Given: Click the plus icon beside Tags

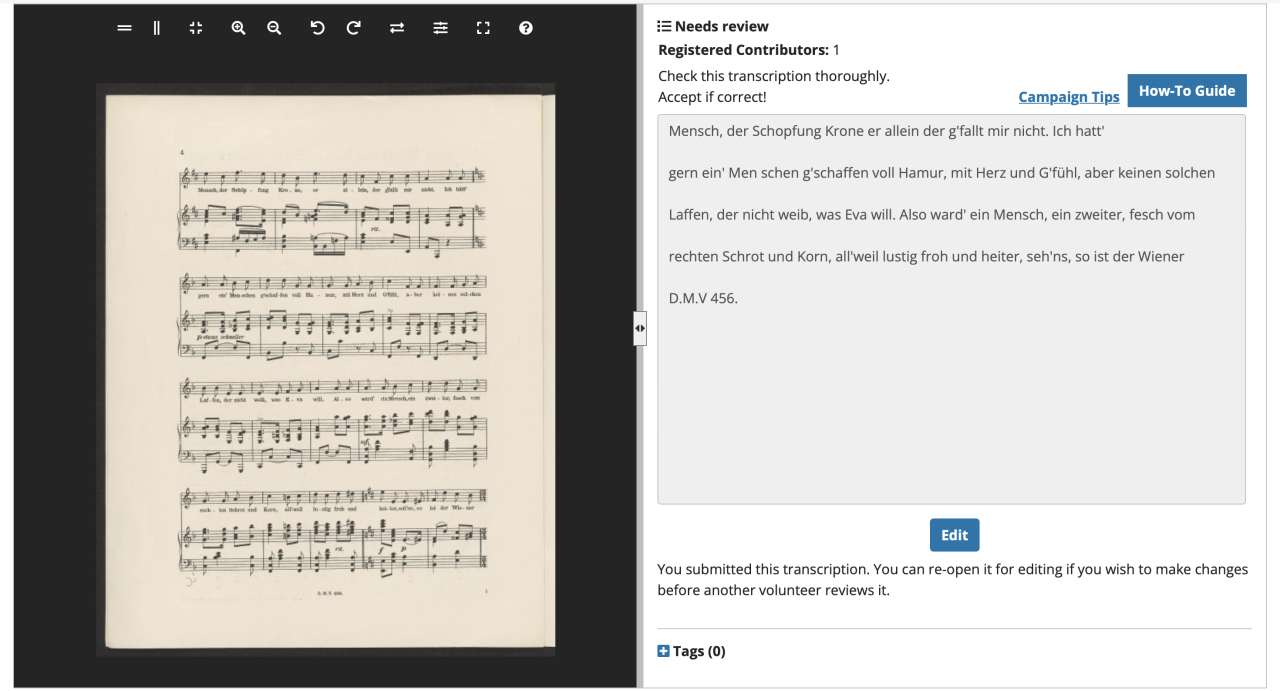Looking at the screenshot, I should coord(664,651).
